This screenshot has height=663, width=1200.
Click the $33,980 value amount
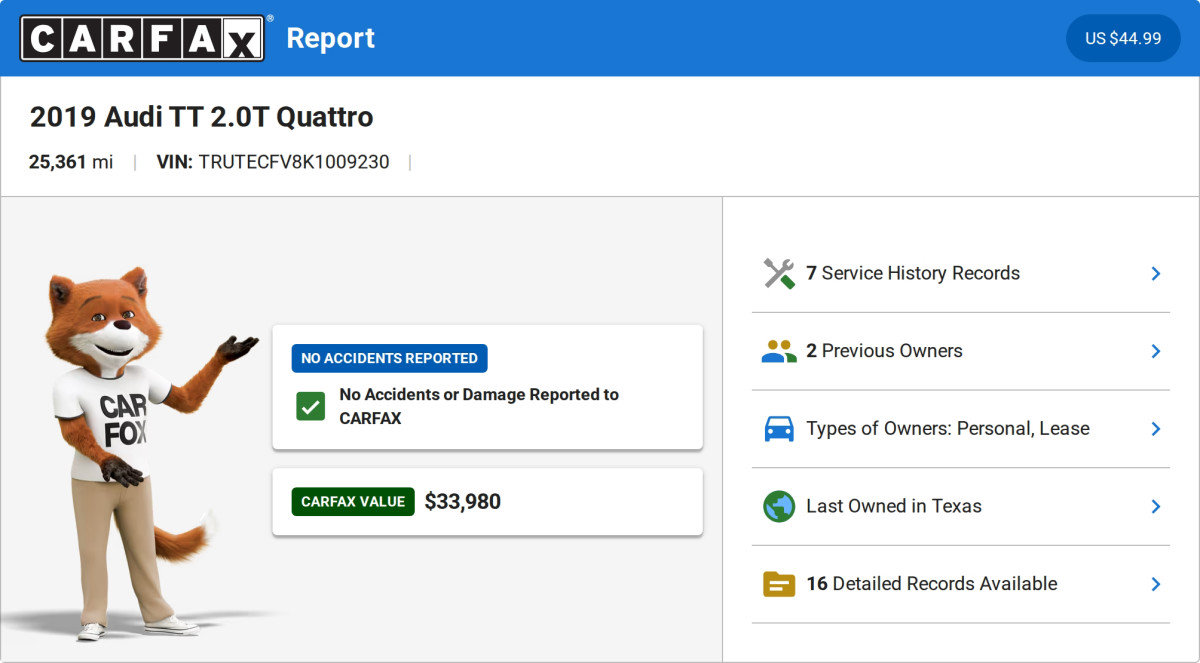click(x=462, y=502)
